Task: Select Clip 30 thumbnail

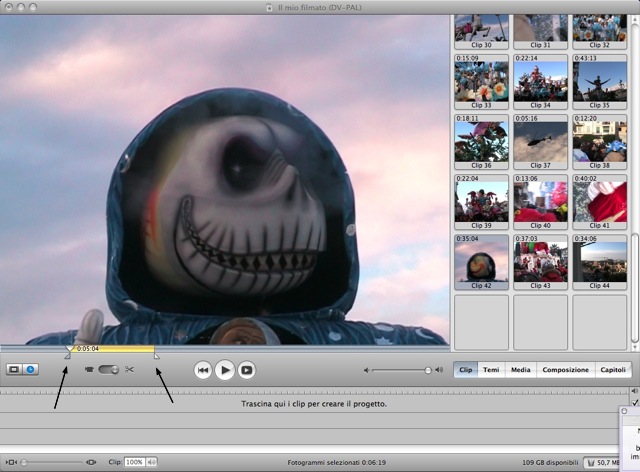Action: (x=482, y=32)
